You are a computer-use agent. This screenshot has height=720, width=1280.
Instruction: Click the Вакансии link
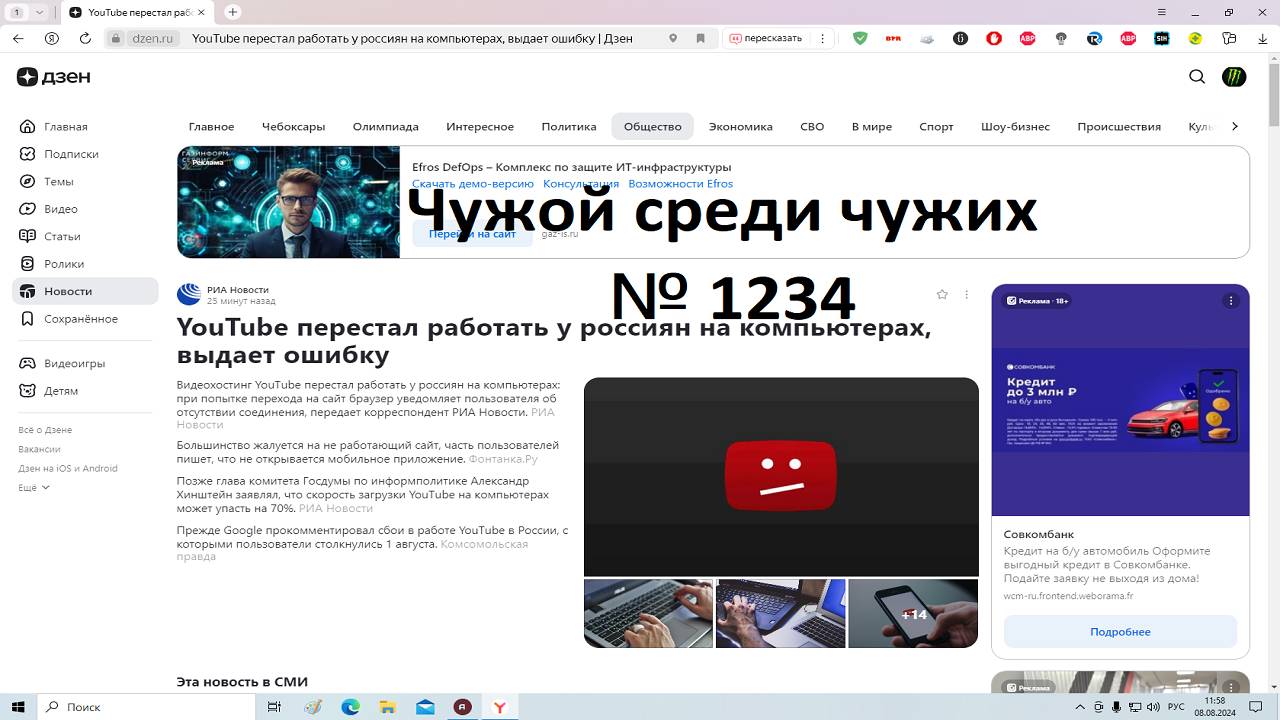click(x=39, y=449)
